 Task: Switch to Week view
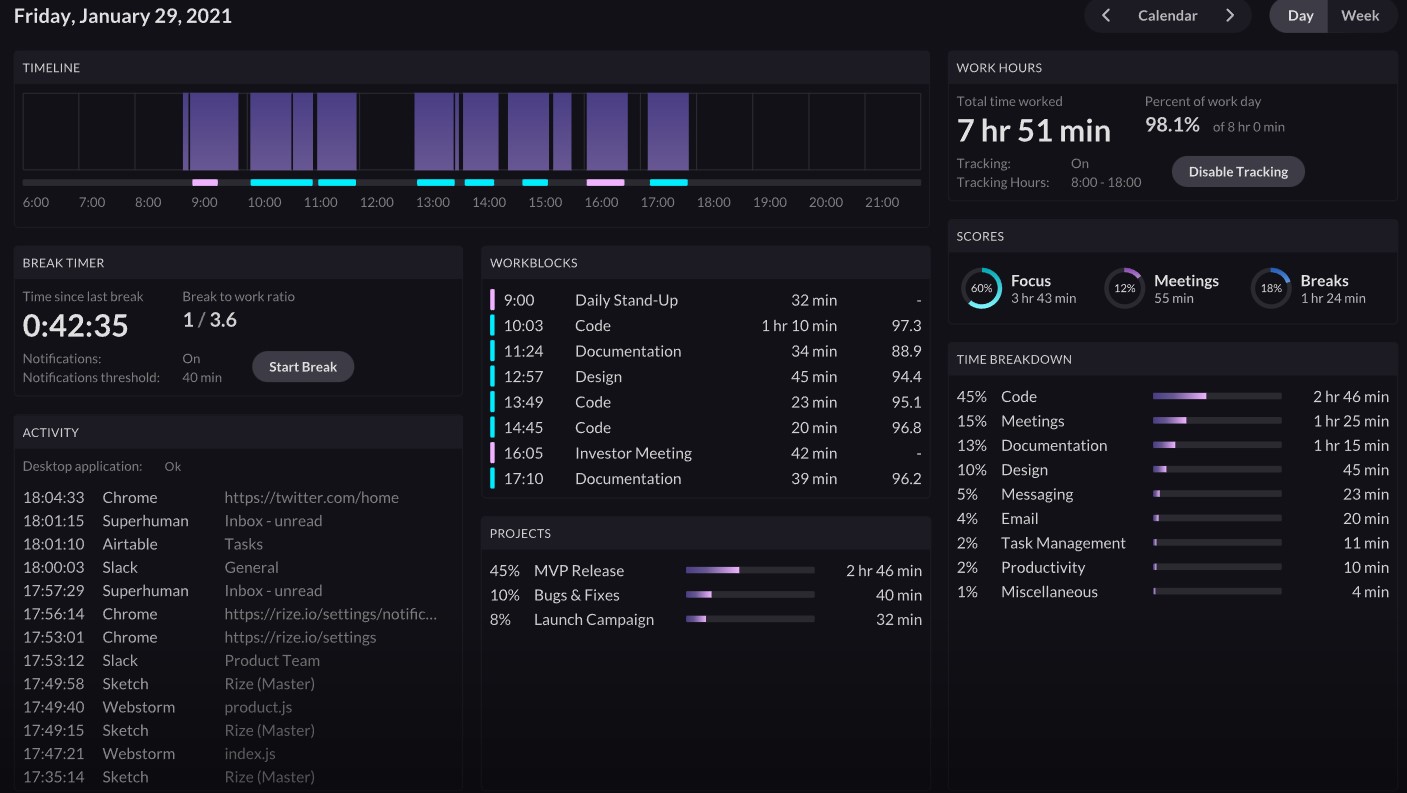coord(1360,16)
